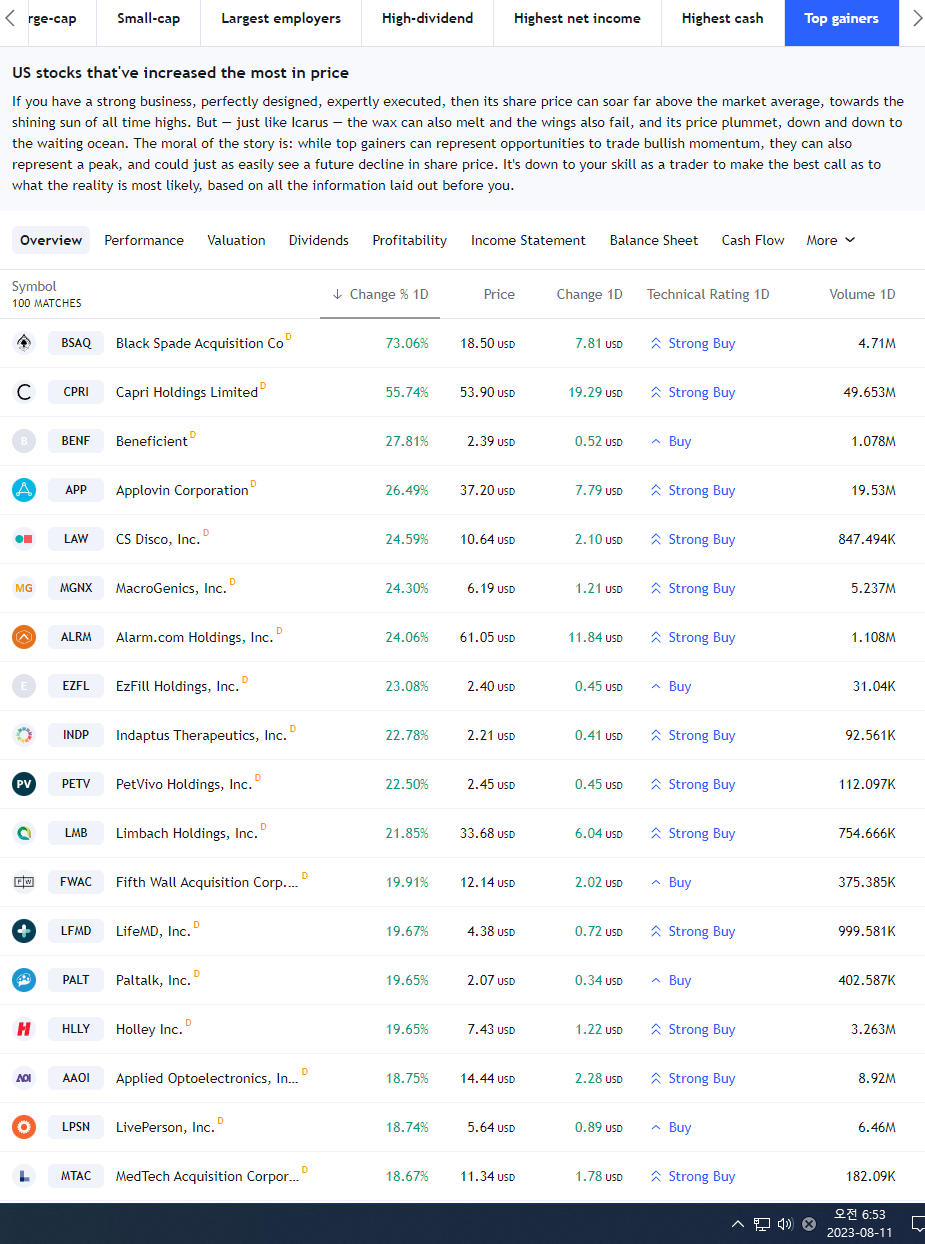The height and width of the screenshot is (1244, 925).
Task: Switch to the Income Statement view
Action: [x=528, y=240]
